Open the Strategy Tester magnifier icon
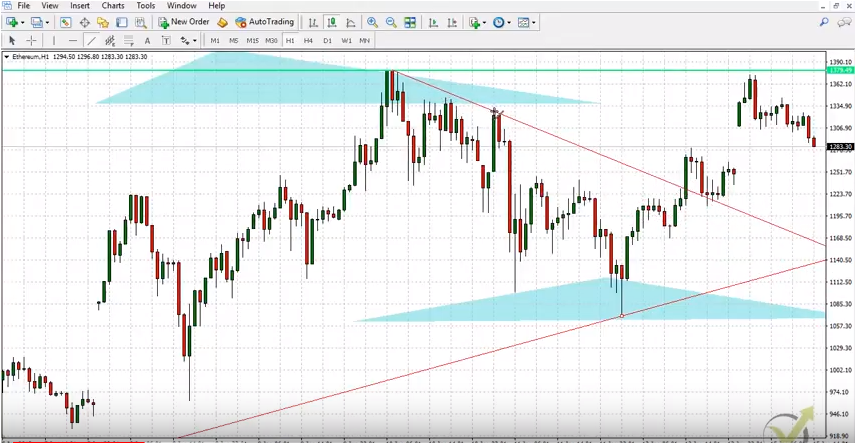The width and height of the screenshot is (855, 443). (141, 22)
